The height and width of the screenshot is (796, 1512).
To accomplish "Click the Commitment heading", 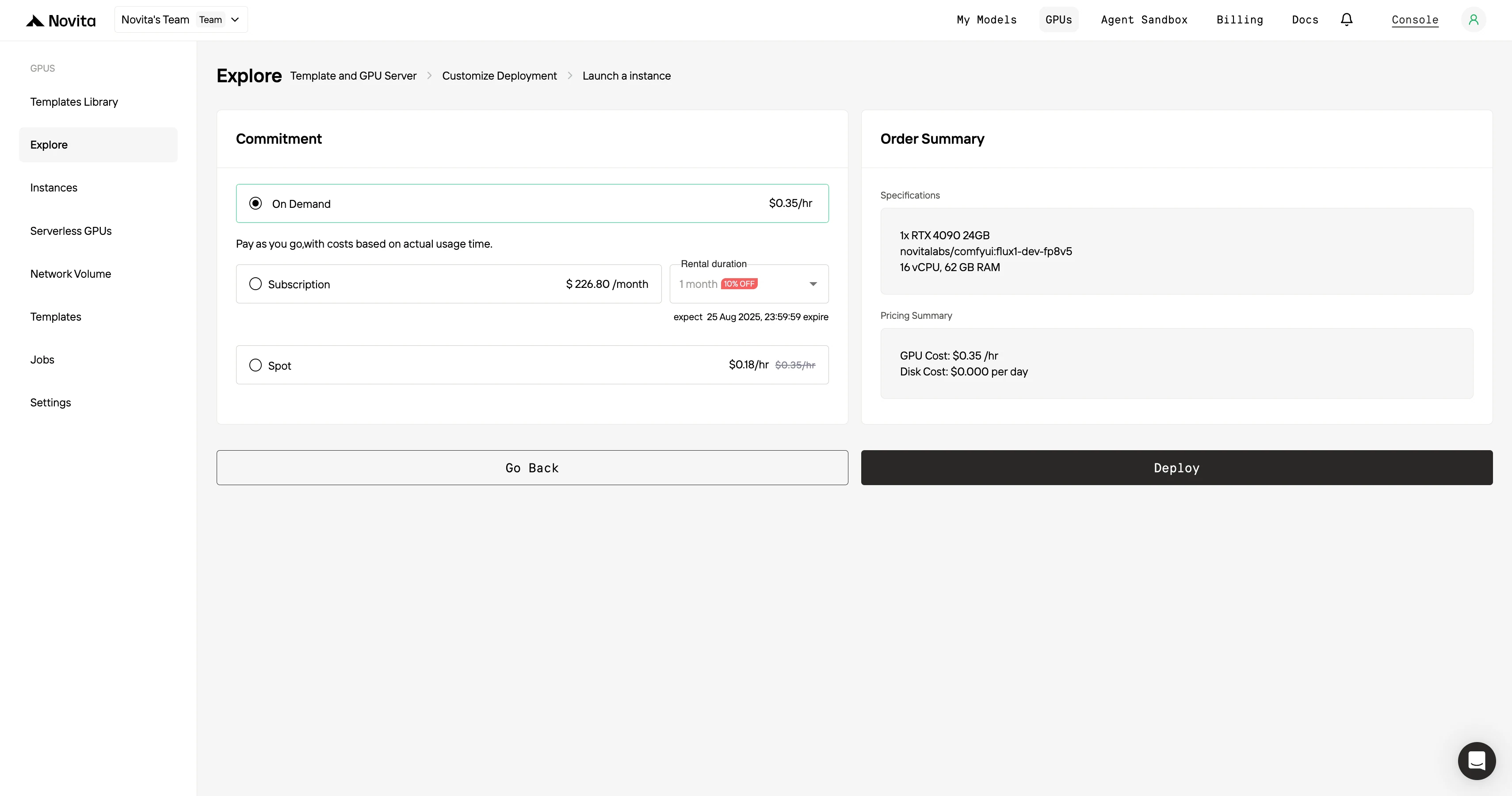I will pos(279,139).
